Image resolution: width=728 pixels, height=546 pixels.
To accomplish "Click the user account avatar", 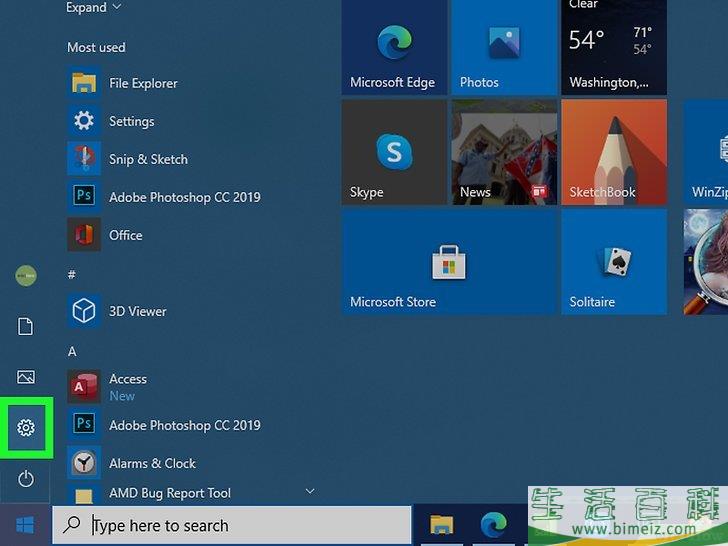I will (26, 275).
